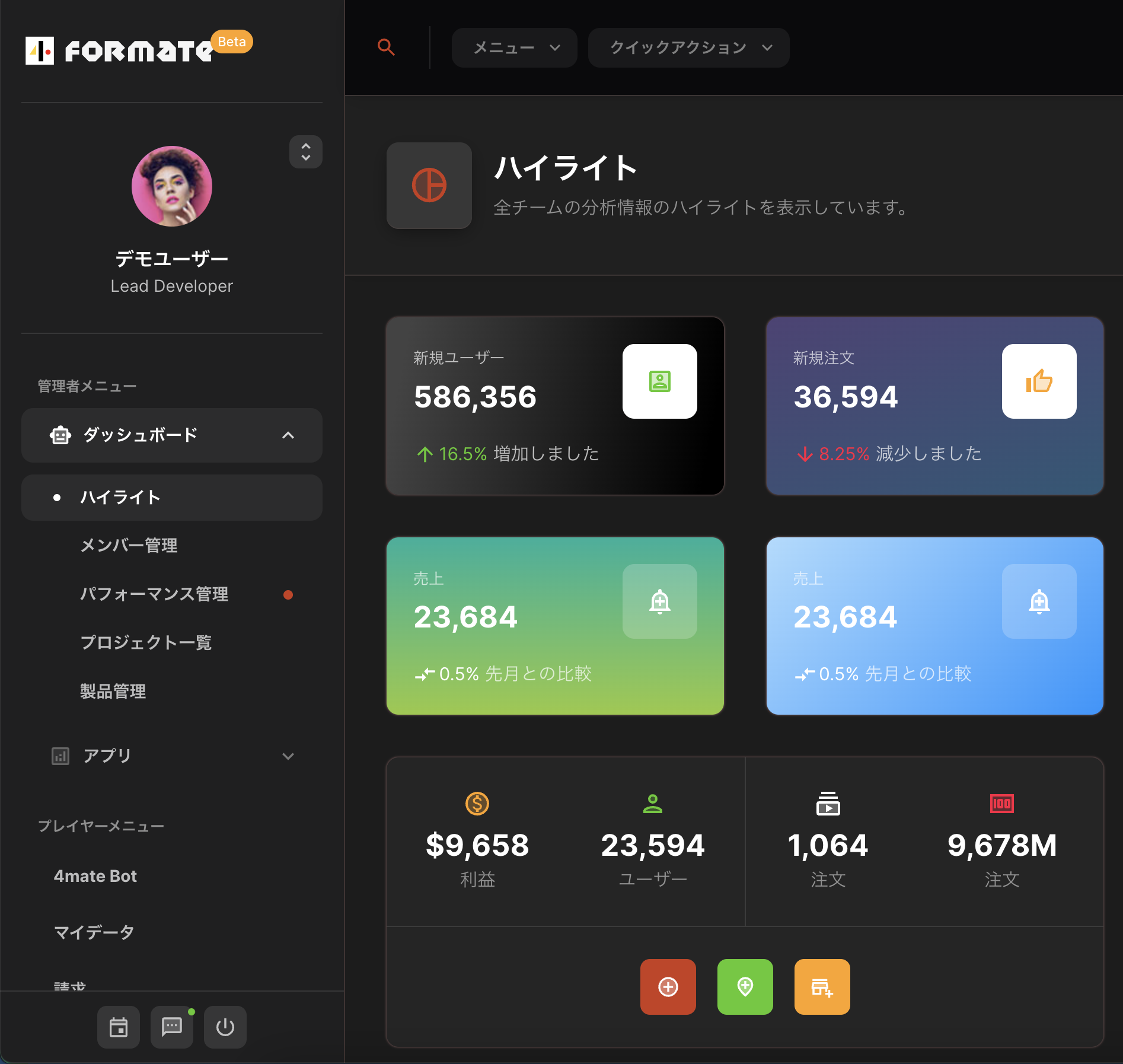This screenshot has width=1123, height=1064.
Task: Click the red add circle button
Action: click(668, 987)
